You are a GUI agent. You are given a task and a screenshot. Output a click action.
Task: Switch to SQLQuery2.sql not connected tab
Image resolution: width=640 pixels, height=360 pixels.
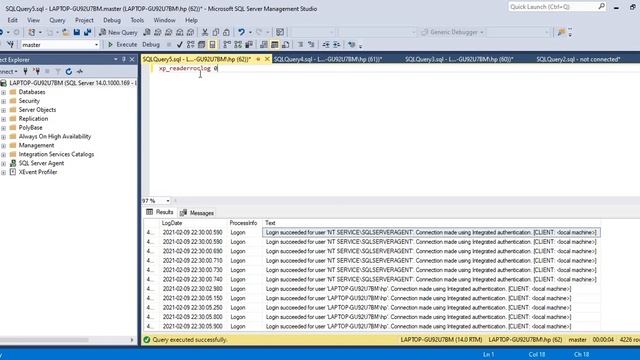click(578, 59)
